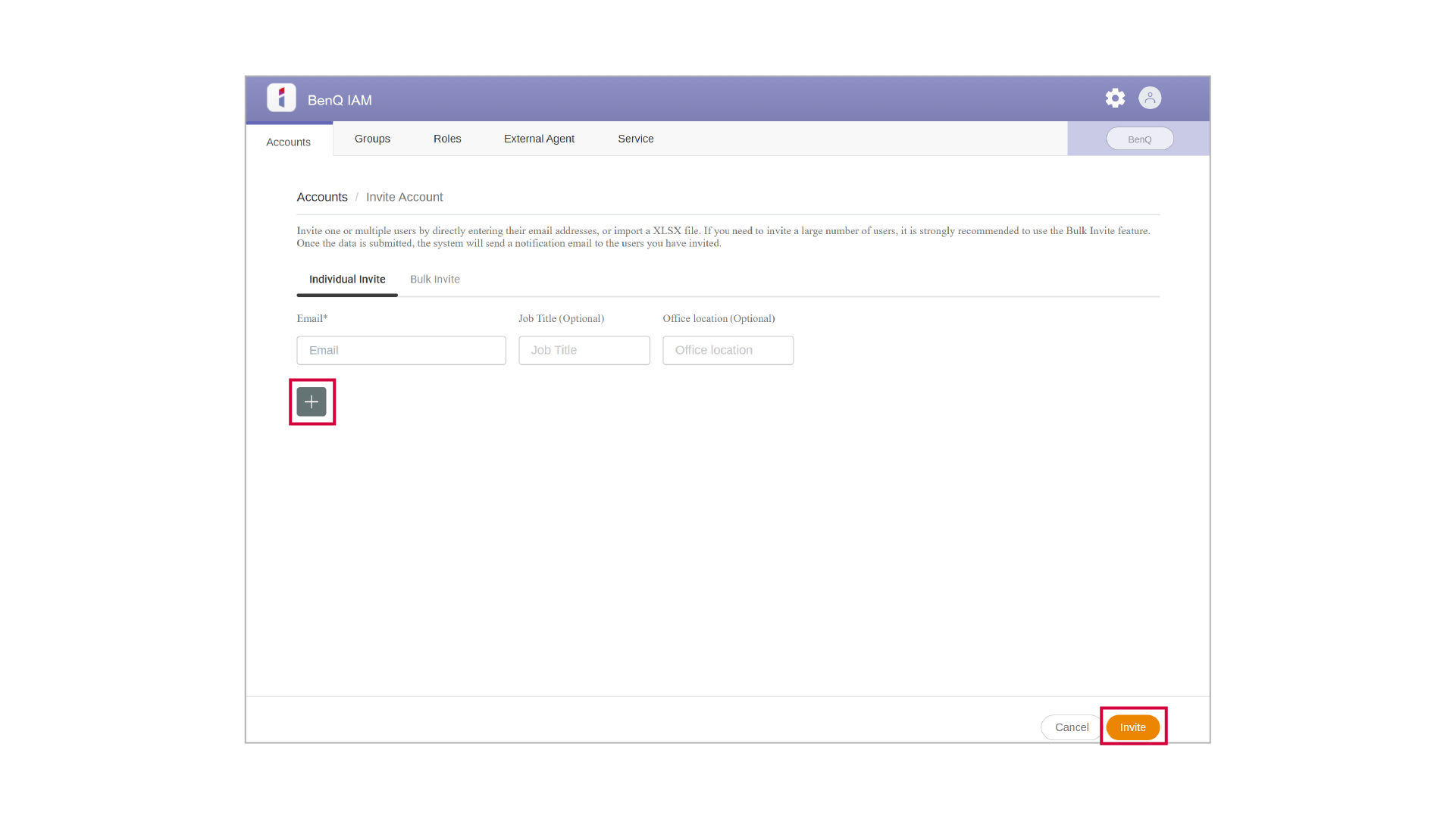Click the BenQ IAM title text
This screenshot has height=819, width=1456.
click(x=340, y=100)
